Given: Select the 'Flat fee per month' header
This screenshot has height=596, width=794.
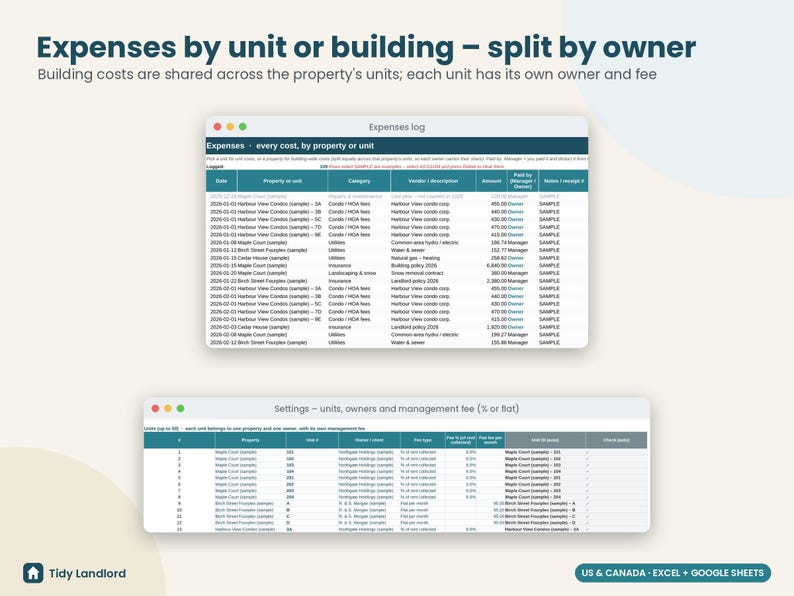Looking at the screenshot, I should tap(491, 440).
